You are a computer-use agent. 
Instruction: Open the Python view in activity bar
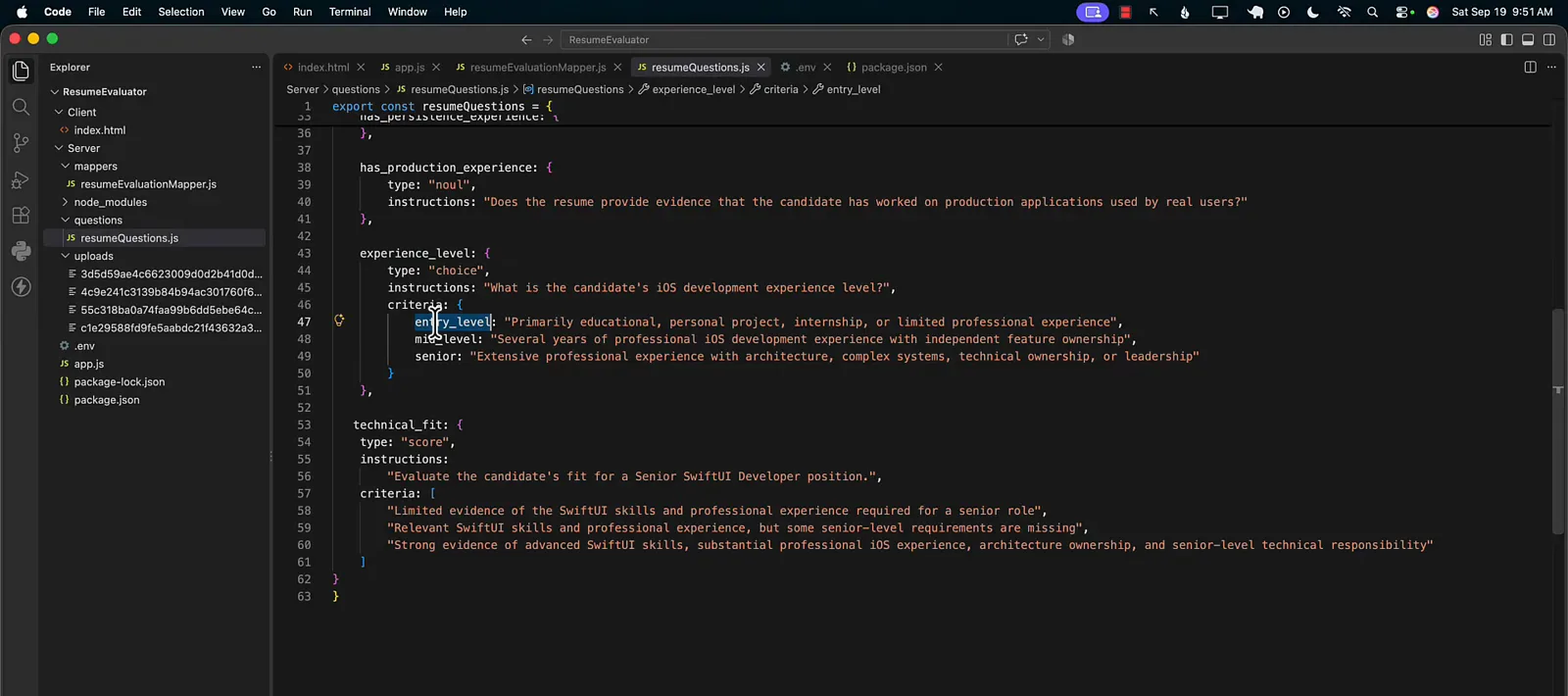point(21,251)
